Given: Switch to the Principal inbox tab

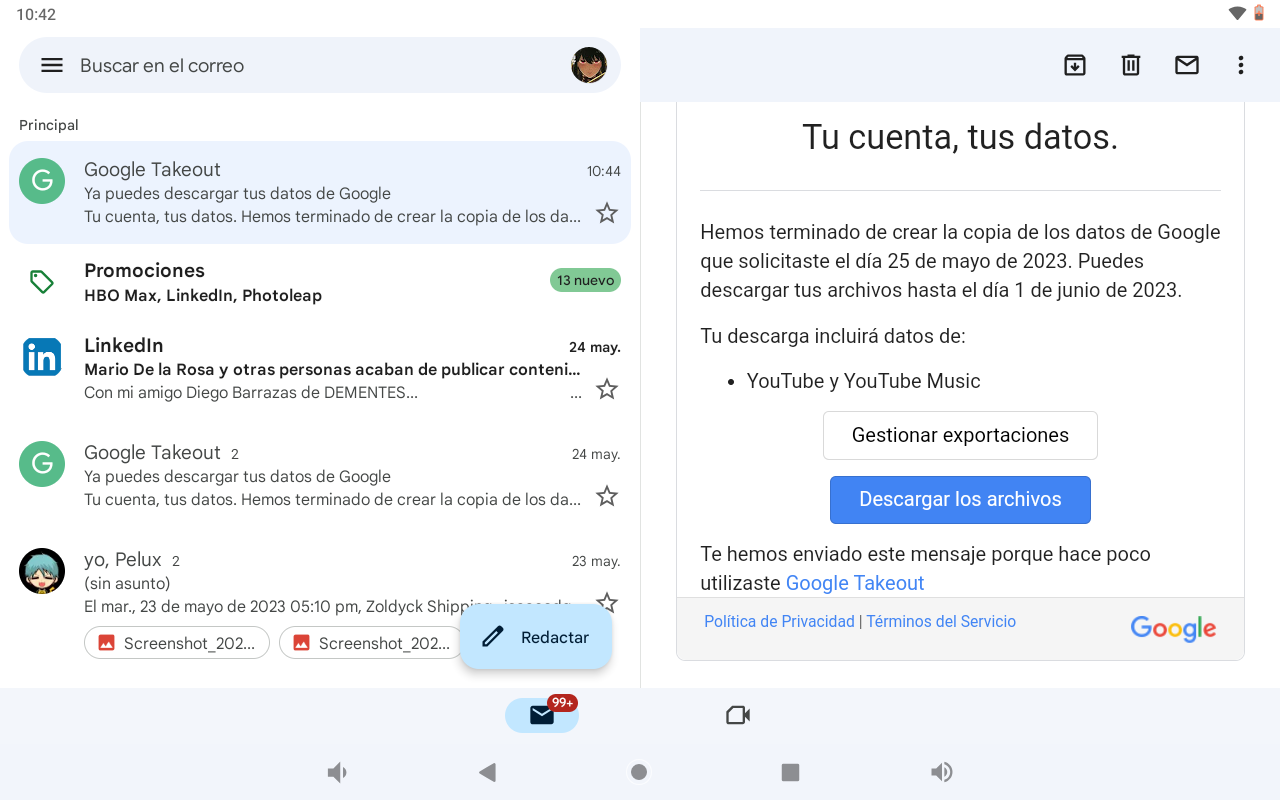Looking at the screenshot, I should point(48,124).
